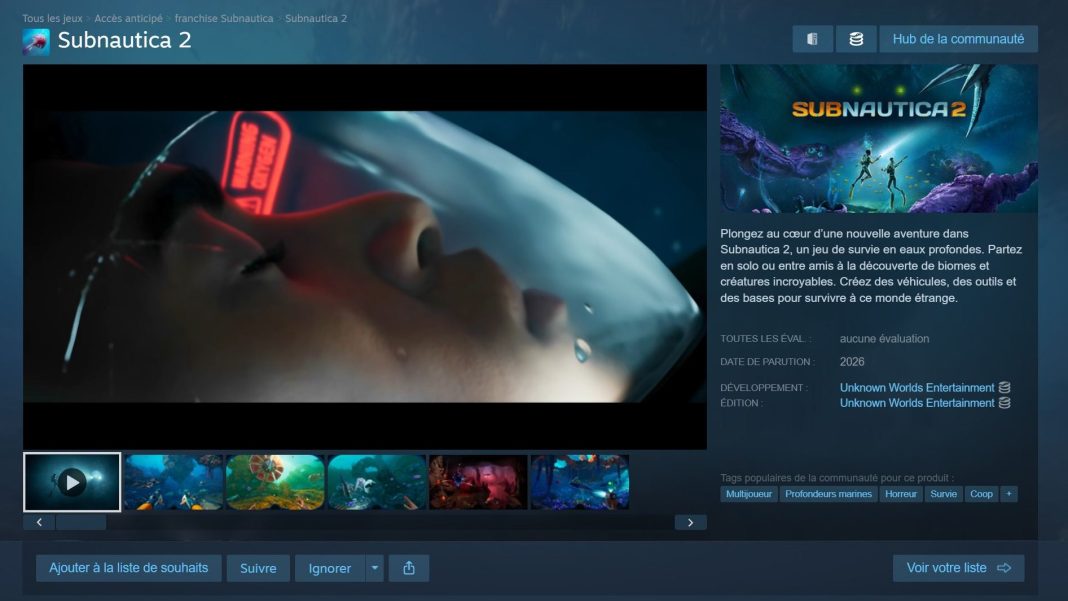Open the Accès anticipé breadcrumb category
This screenshot has height=601, width=1068.
pos(131,17)
